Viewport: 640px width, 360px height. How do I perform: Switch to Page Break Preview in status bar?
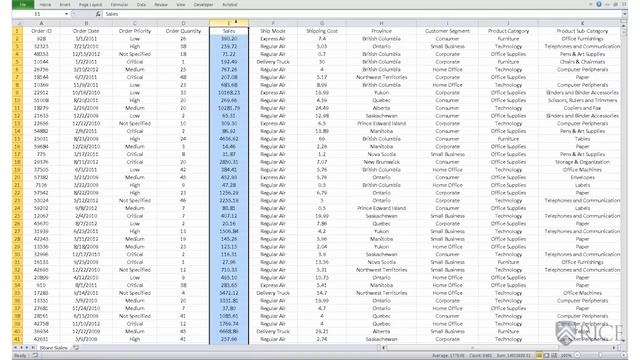click(x=554, y=356)
